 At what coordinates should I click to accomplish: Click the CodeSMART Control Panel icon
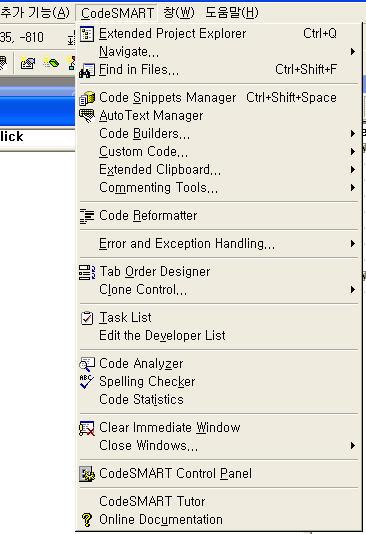tap(87, 474)
